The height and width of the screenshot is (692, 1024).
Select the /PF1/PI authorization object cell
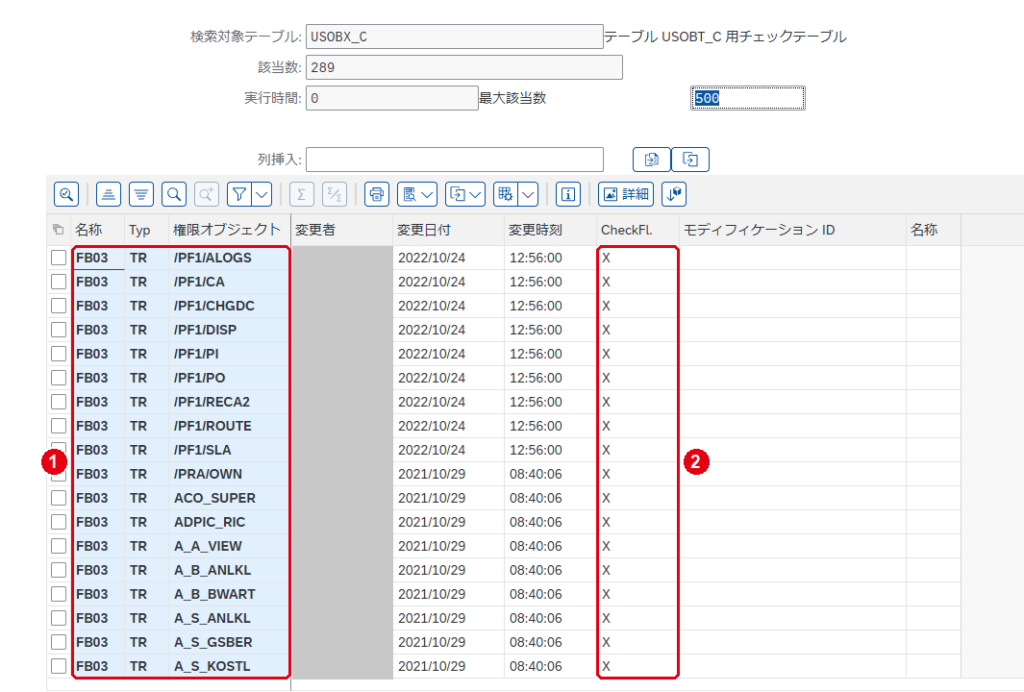[x=229, y=354]
